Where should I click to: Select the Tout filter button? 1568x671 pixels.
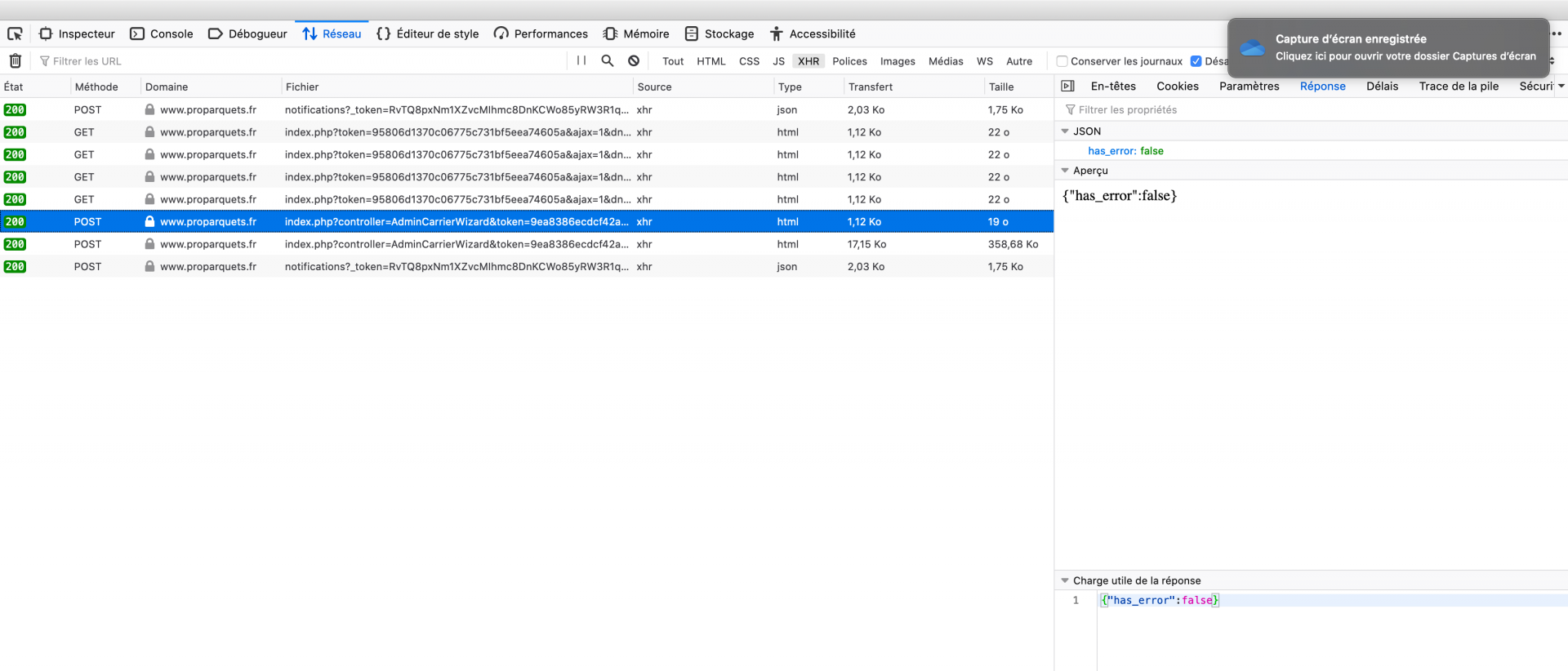(673, 61)
